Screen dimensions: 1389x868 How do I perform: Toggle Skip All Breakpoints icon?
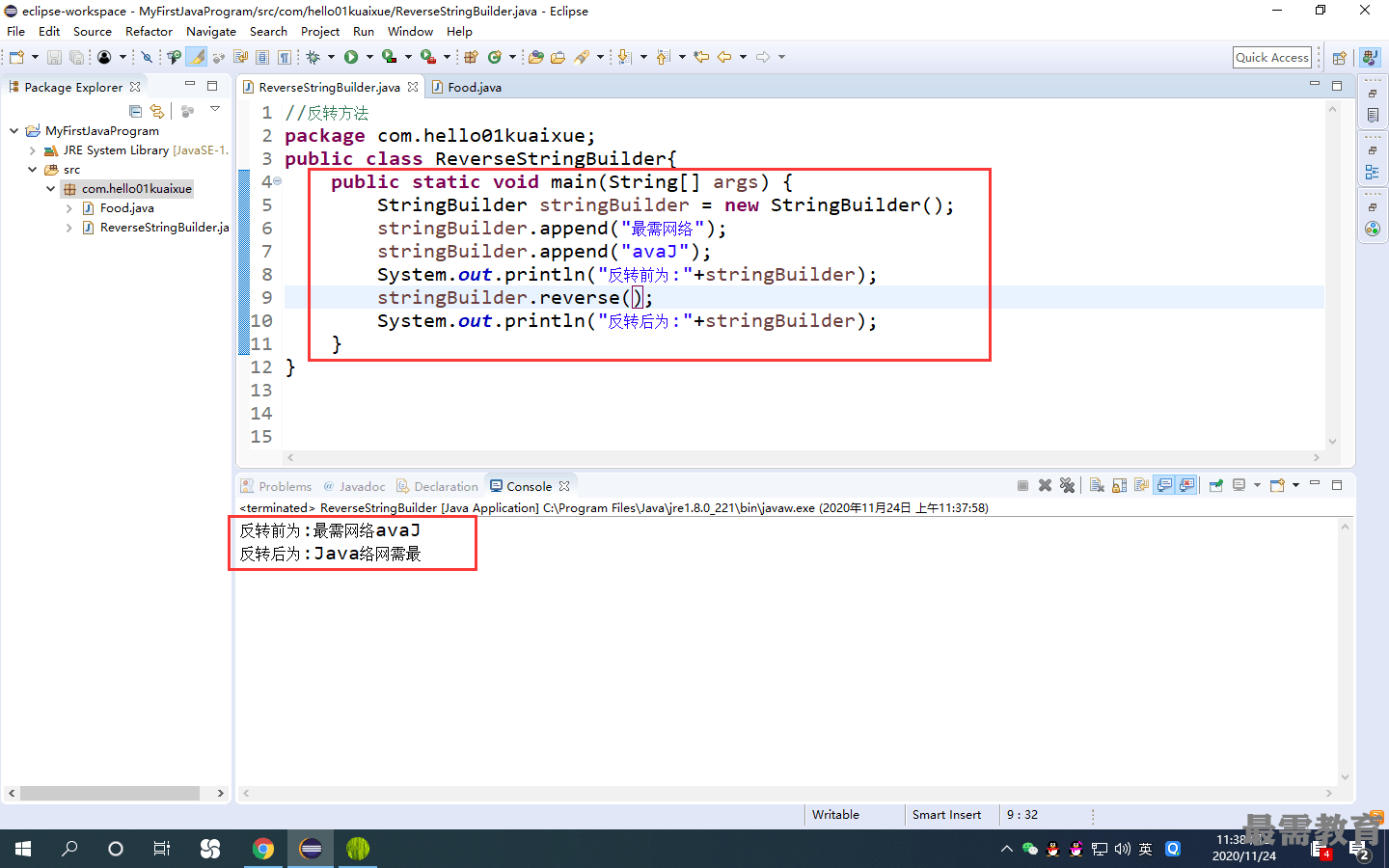147,57
